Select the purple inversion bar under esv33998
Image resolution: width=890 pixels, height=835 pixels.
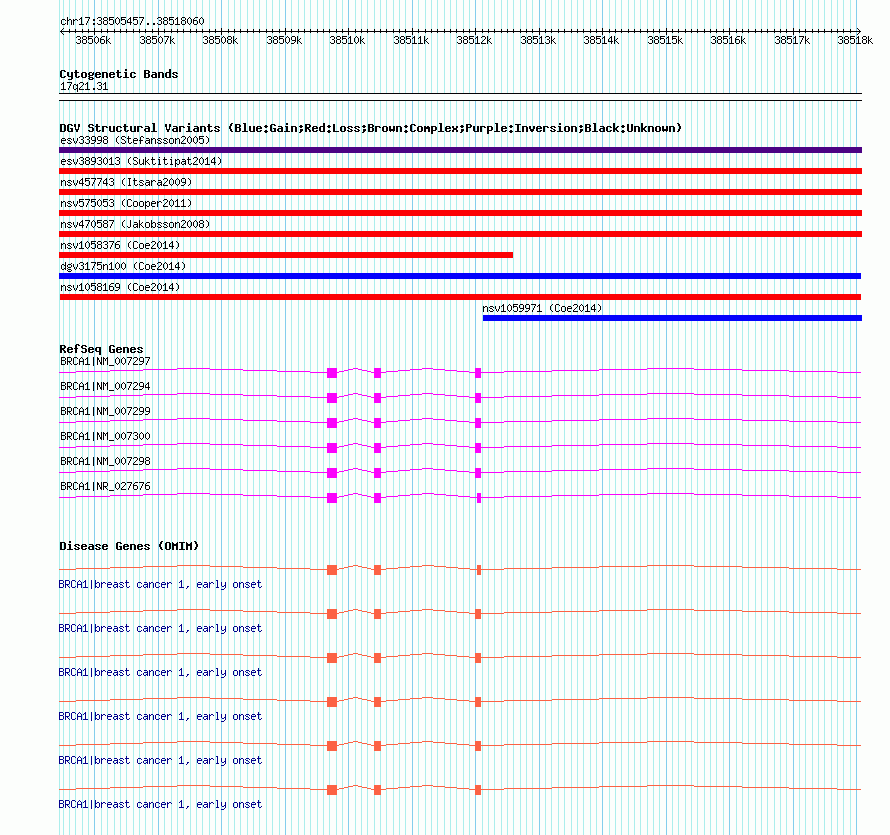point(460,150)
